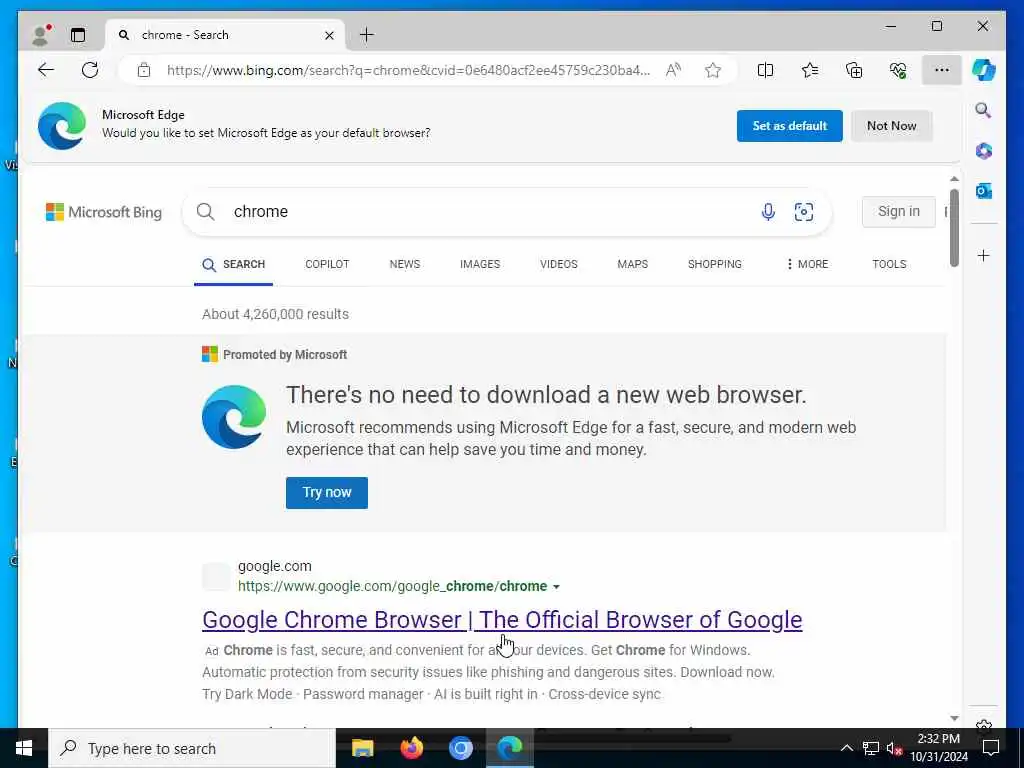
Task: Click scroll down arrow of page
Action: pyautogui.click(x=954, y=718)
